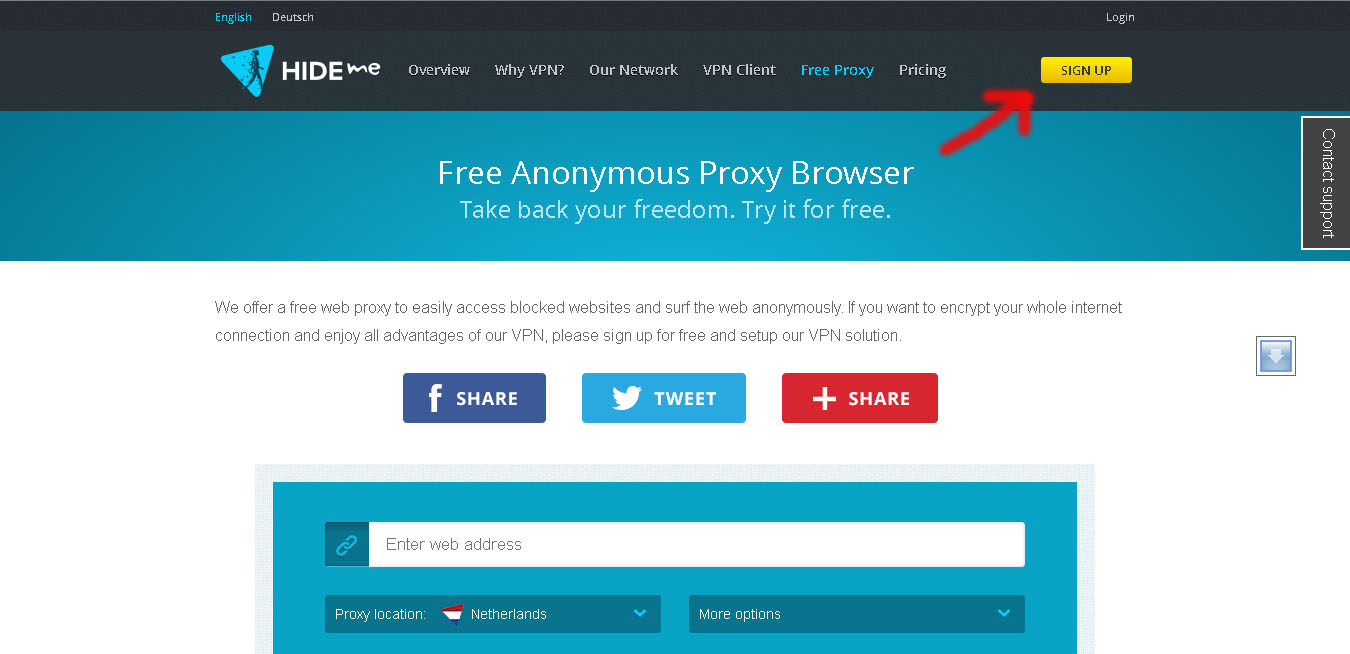1350x654 pixels.
Task: Switch language to Deutsch
Action: point(293,17)
